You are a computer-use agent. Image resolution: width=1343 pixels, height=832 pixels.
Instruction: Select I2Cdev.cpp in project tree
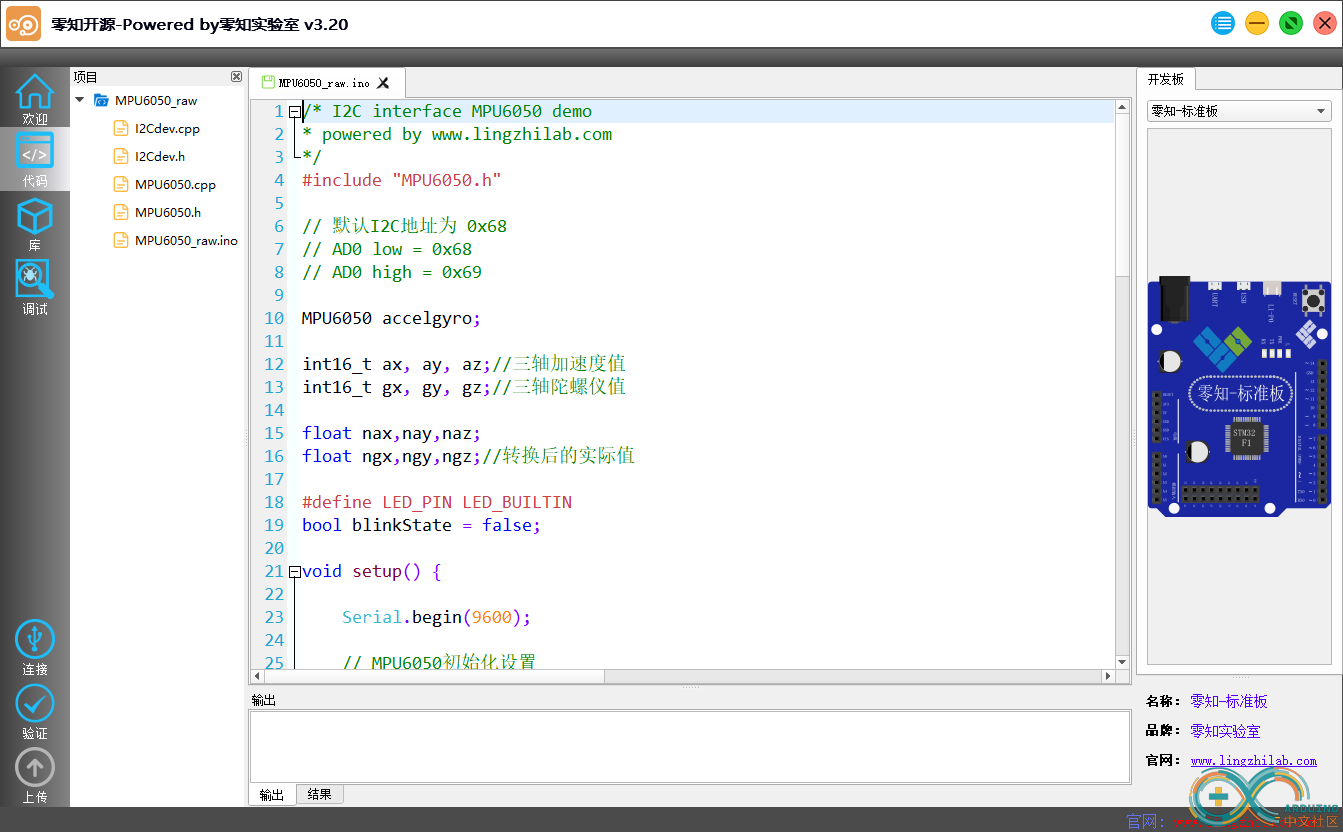click(x=167, y=128)
